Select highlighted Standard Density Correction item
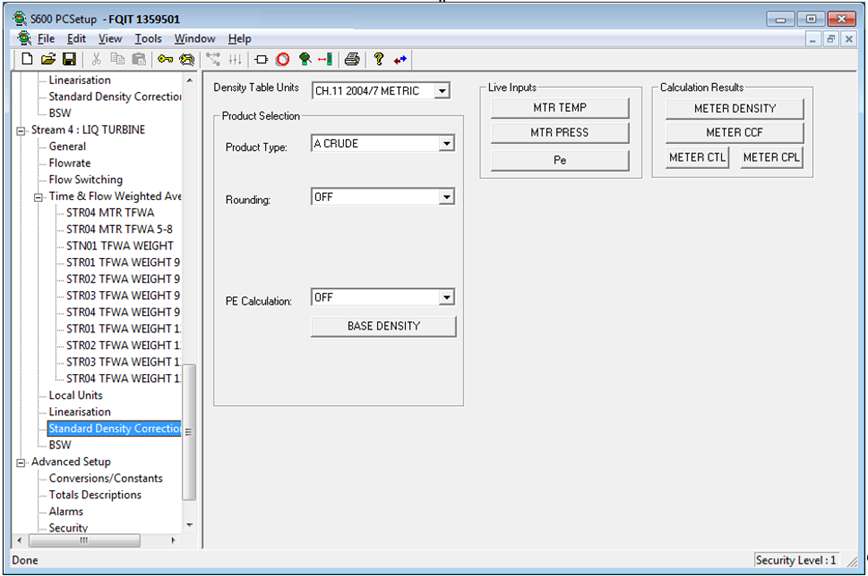This screenshot has height=576, width=868. click(x=114, y=428)
